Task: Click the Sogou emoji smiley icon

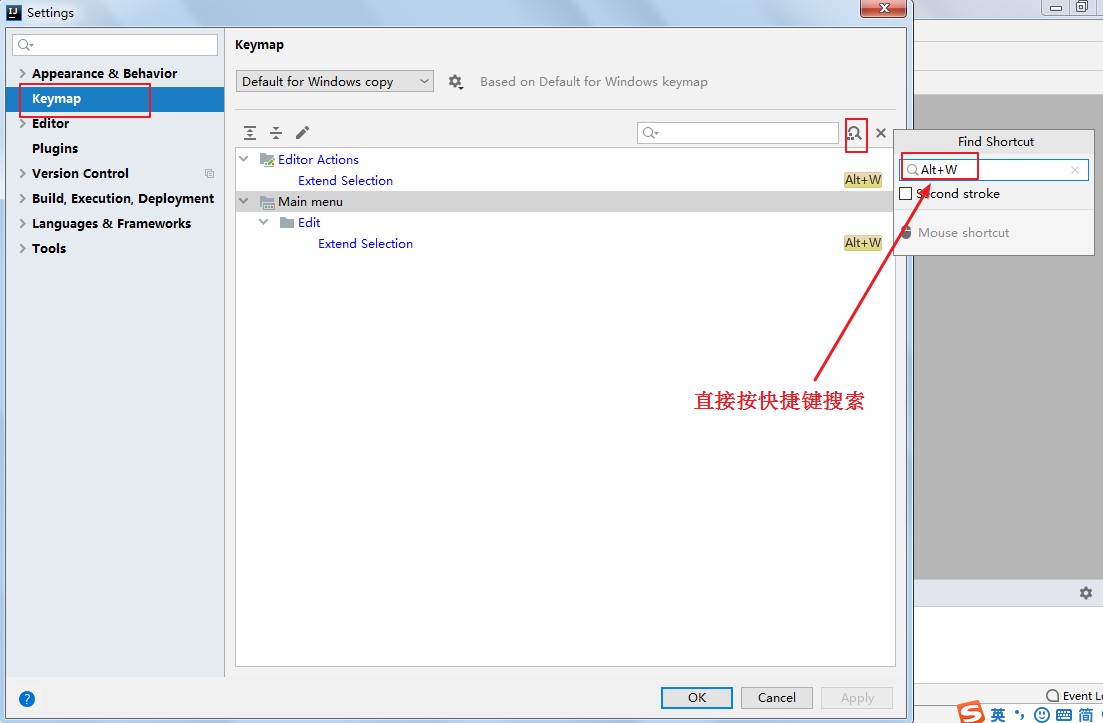Action: click(x=1042, y=715)
